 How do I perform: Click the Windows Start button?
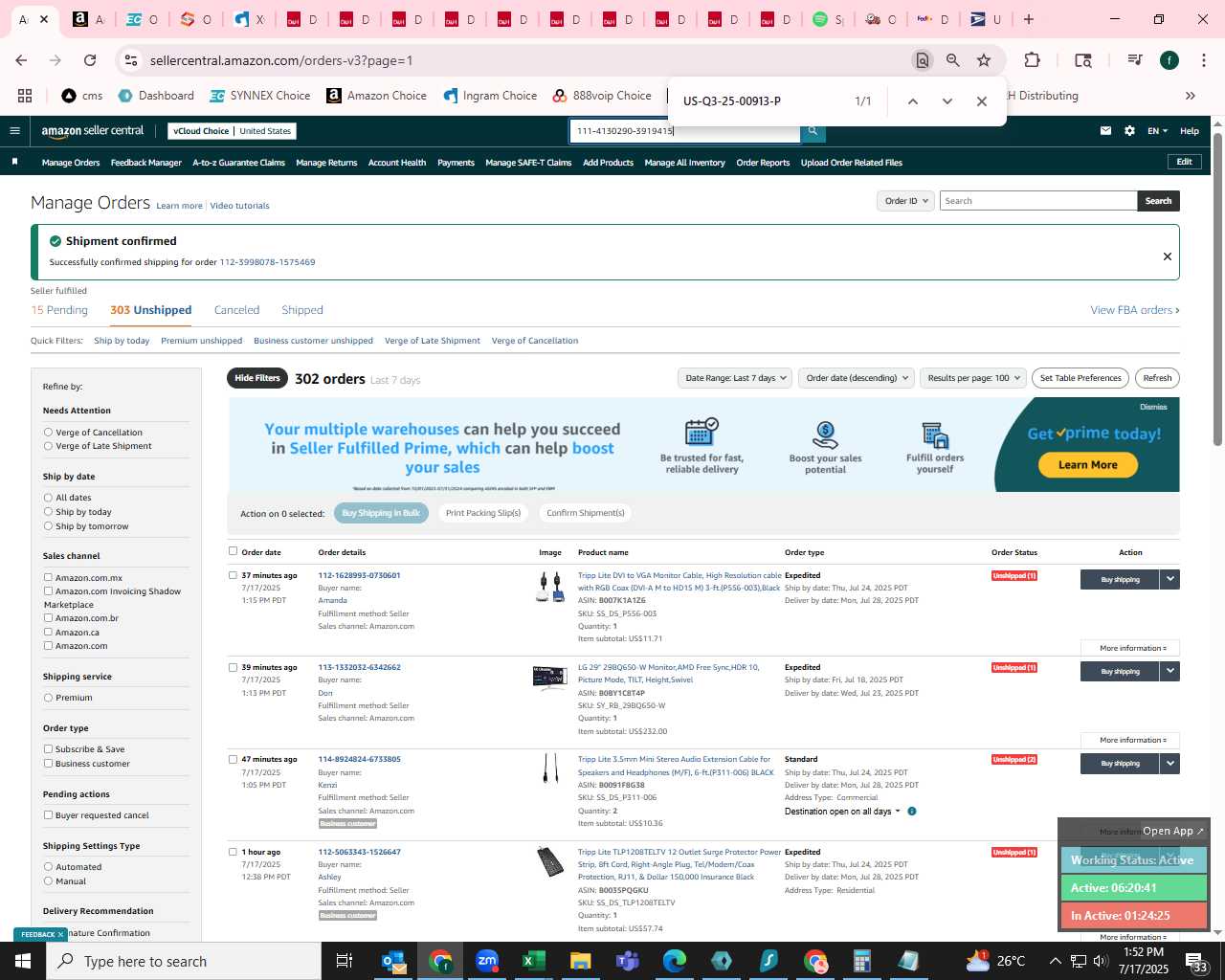click(x=23, y=961)
